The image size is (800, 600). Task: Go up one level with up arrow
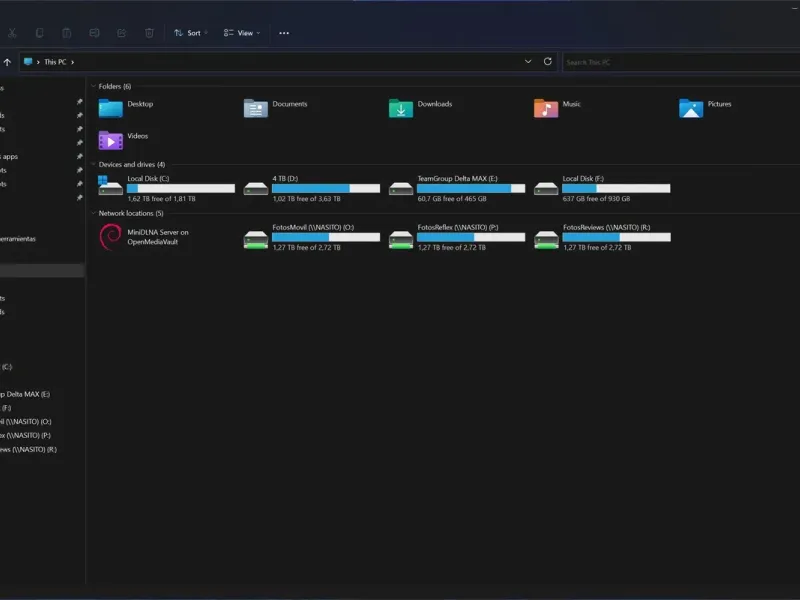click(7, 62)
